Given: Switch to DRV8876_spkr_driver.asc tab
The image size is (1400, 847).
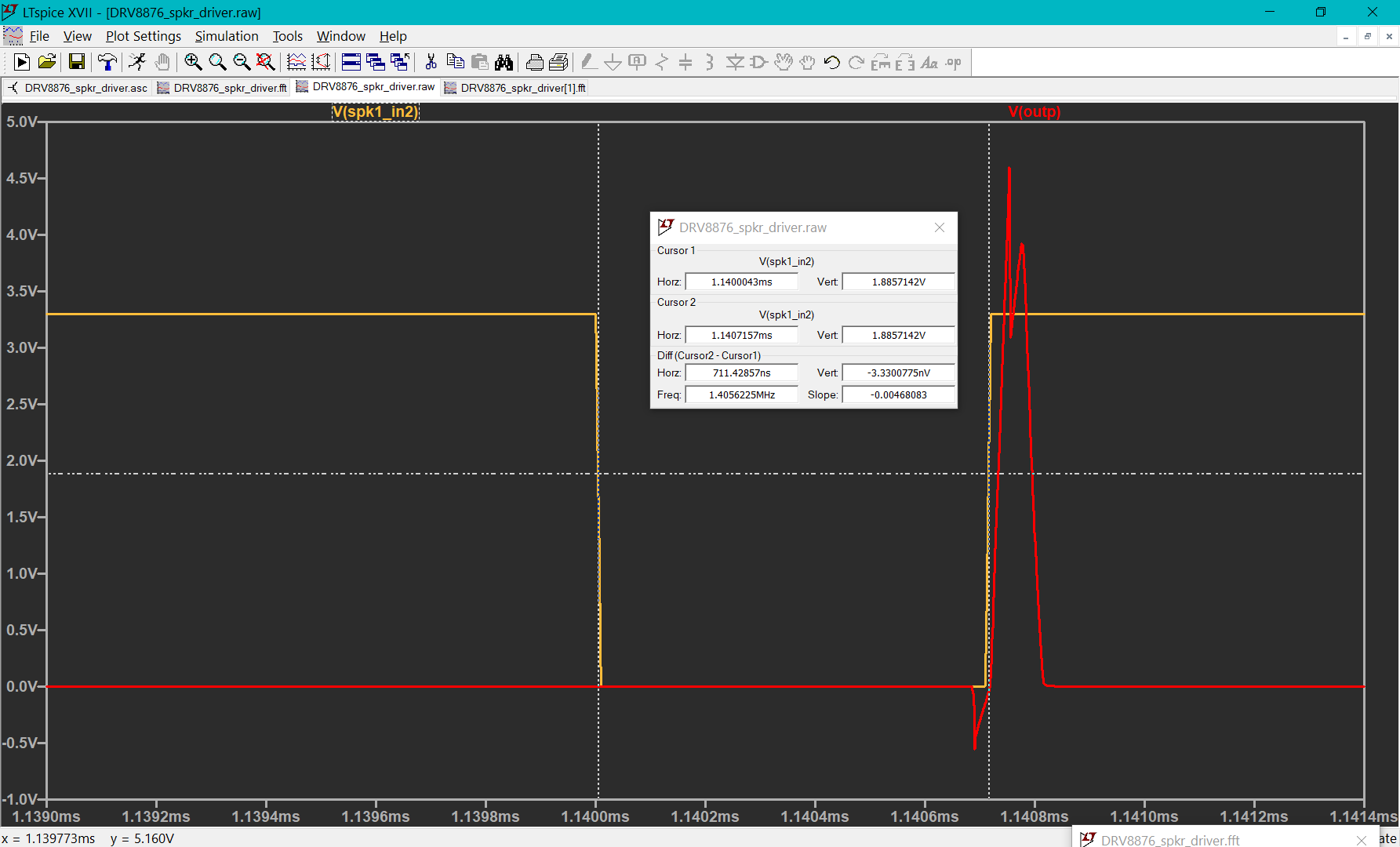Looking at the screenshot, I should (78, 88).
